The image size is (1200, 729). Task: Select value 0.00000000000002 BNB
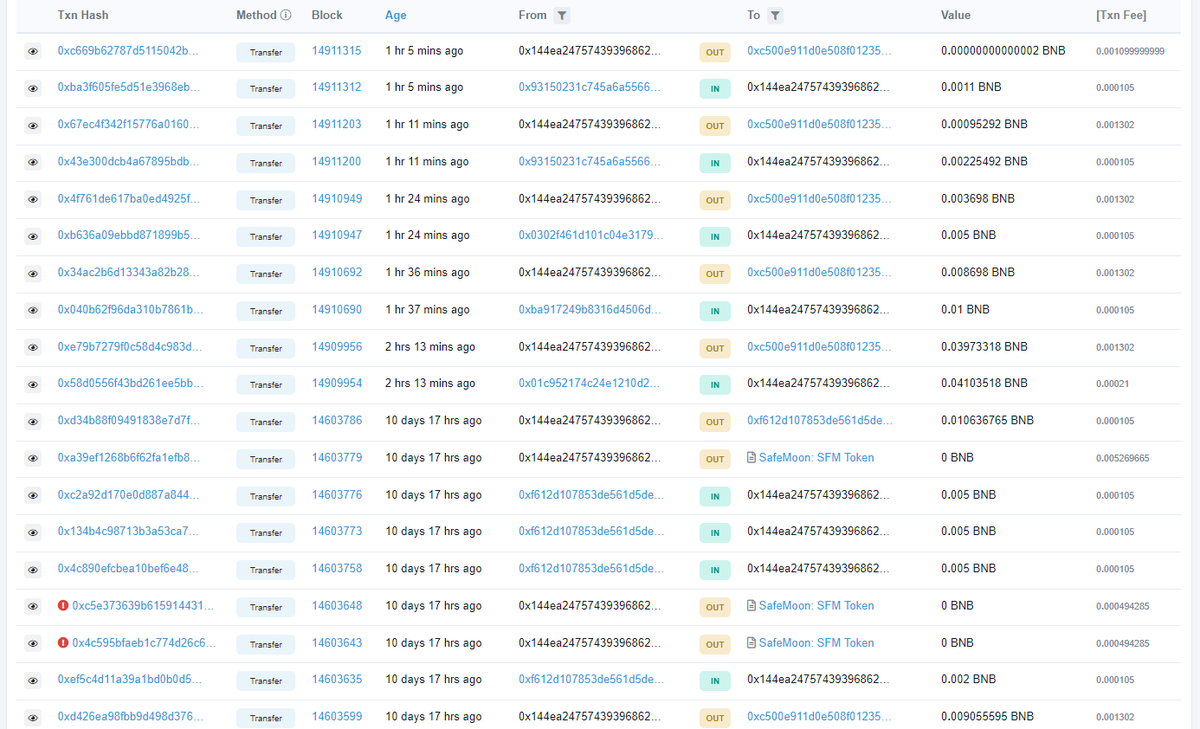[x=1003, y=50]
